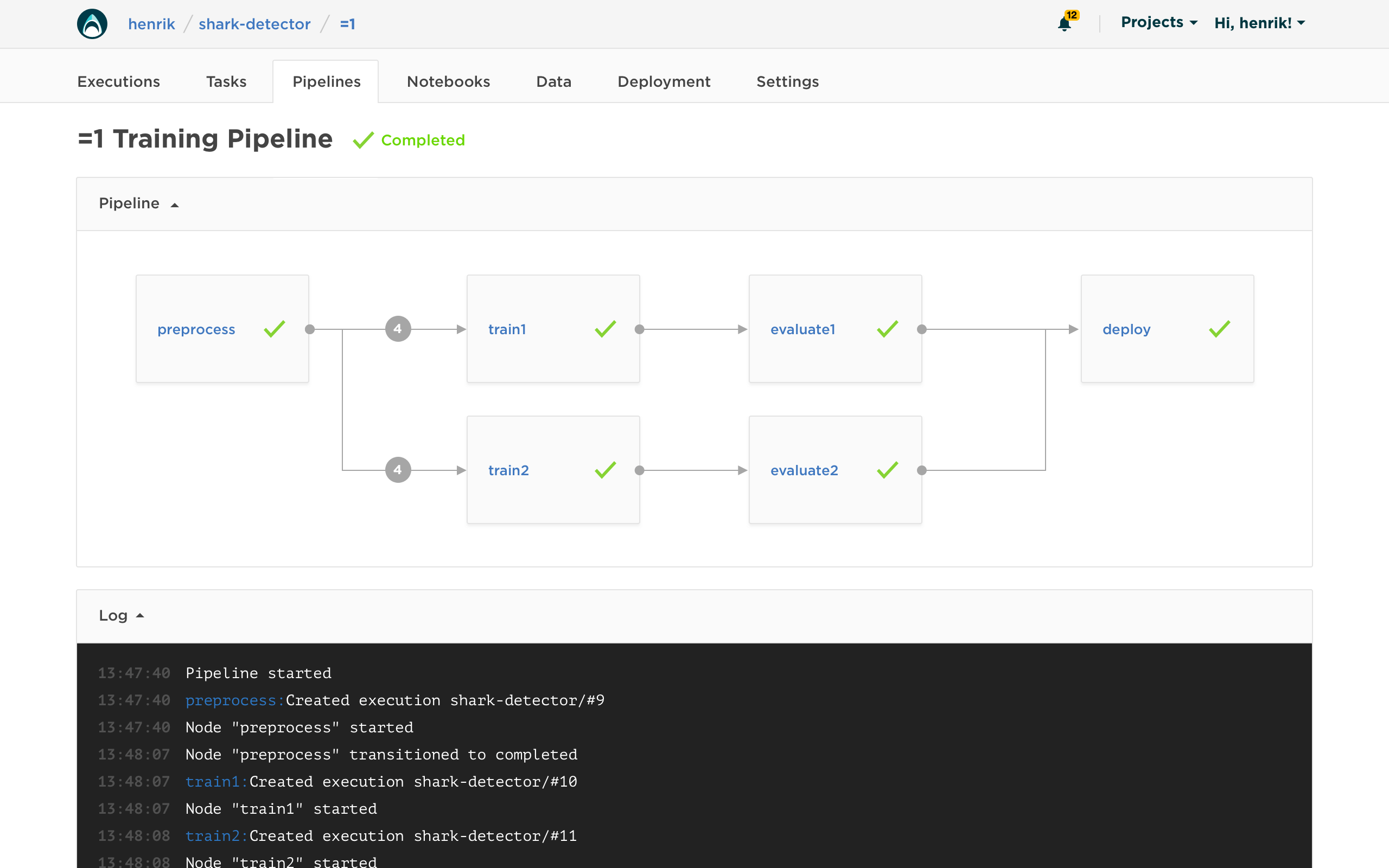Click the preprocess: link in the log
The image size is (1389, 868).
(235, 700)
